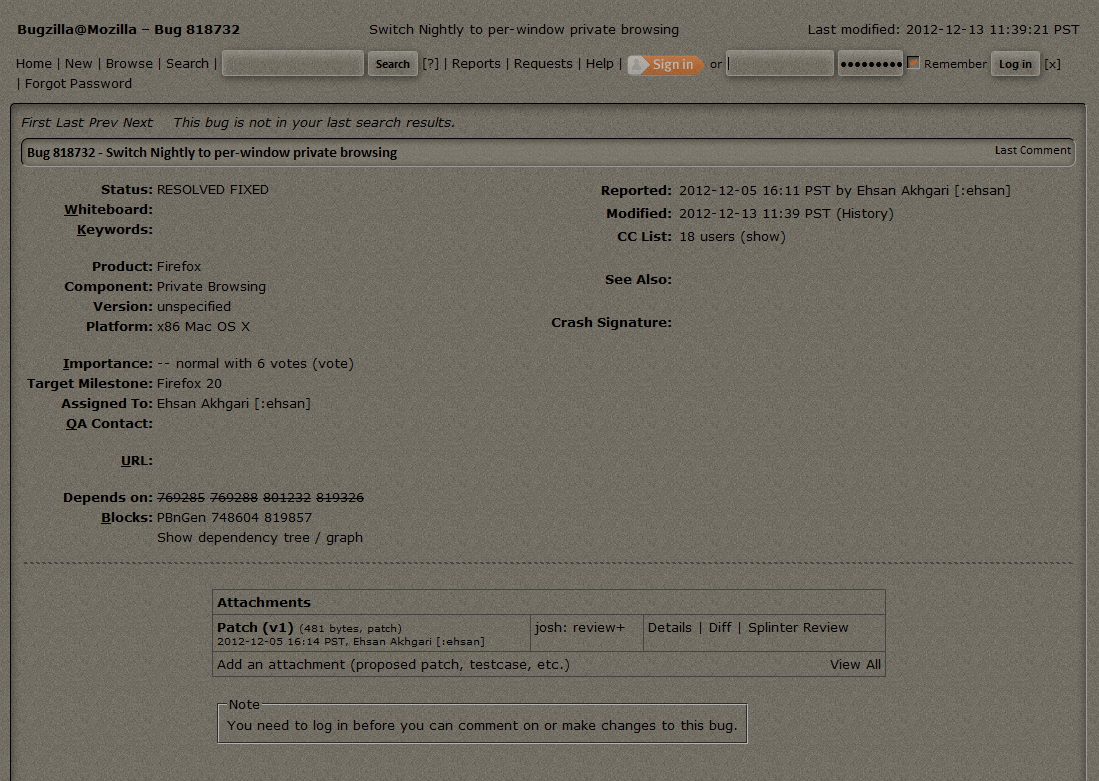Click View All attachments

tap(855, 665)
